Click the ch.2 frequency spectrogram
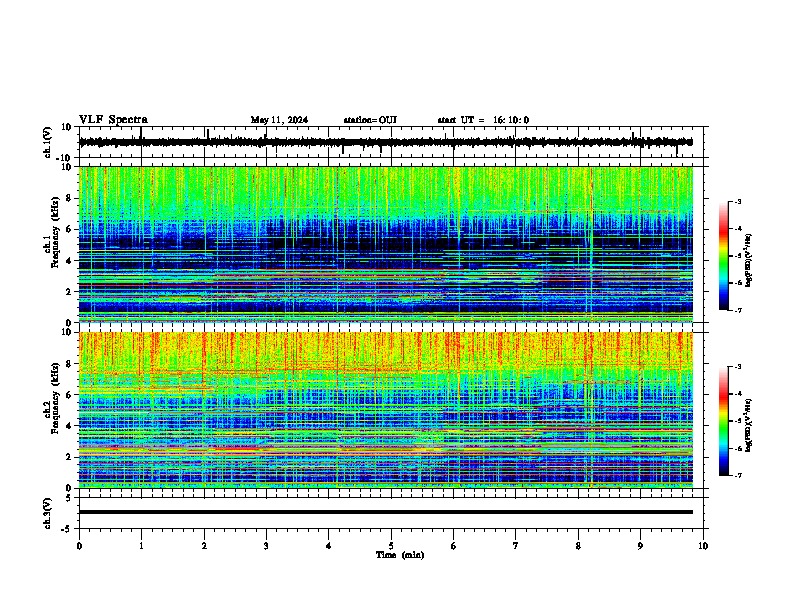Screen dimensions: 792x612 coord(385,410)
